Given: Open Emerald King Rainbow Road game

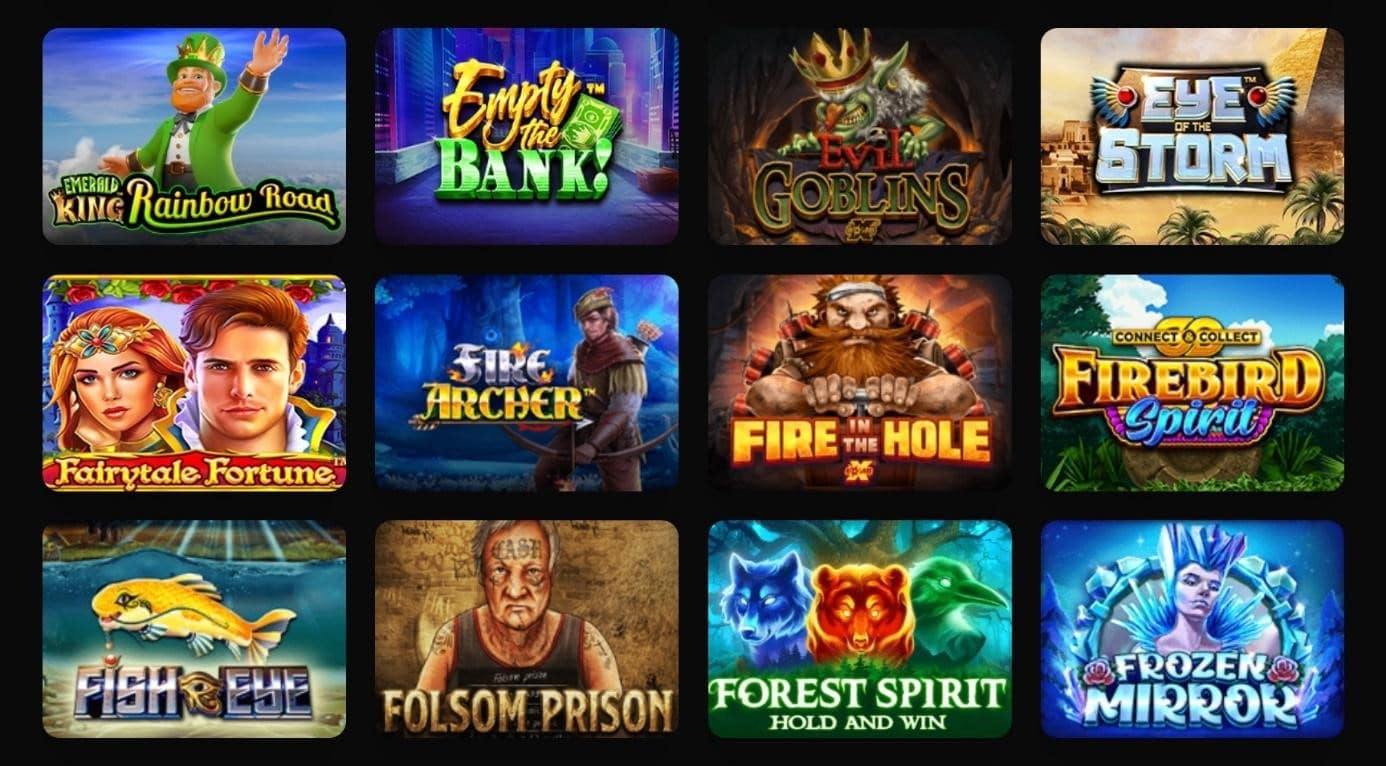Looking at the screenshot, I should tap(194, 136).
